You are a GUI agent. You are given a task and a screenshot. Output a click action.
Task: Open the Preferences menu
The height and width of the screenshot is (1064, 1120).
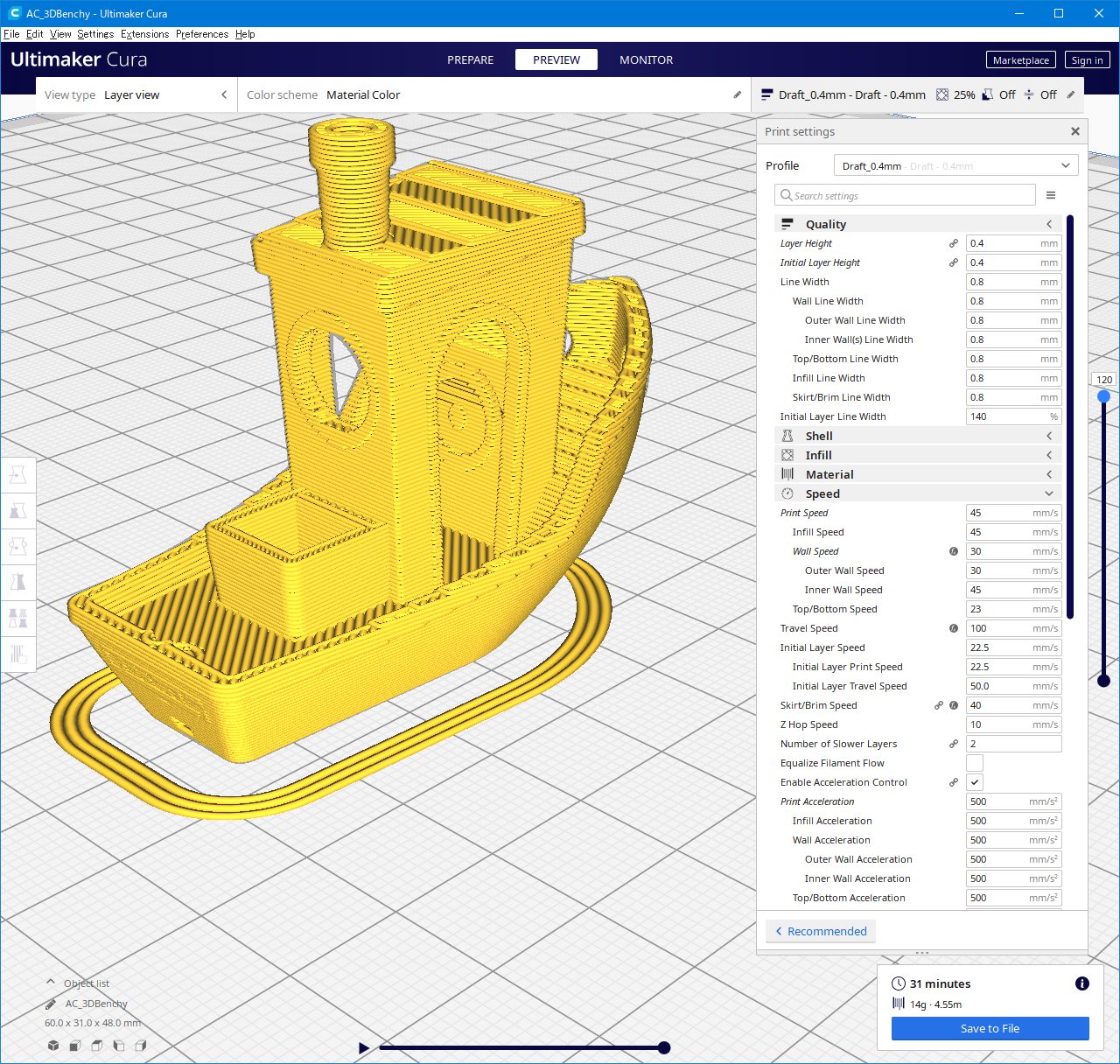[x=202, y=34]
